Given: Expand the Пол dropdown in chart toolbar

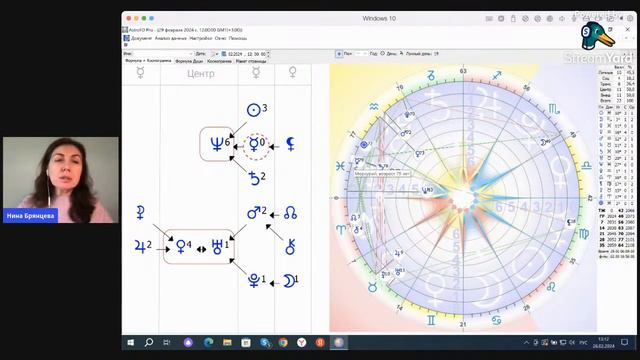Looking at the screenshot, I should [360, 53].
